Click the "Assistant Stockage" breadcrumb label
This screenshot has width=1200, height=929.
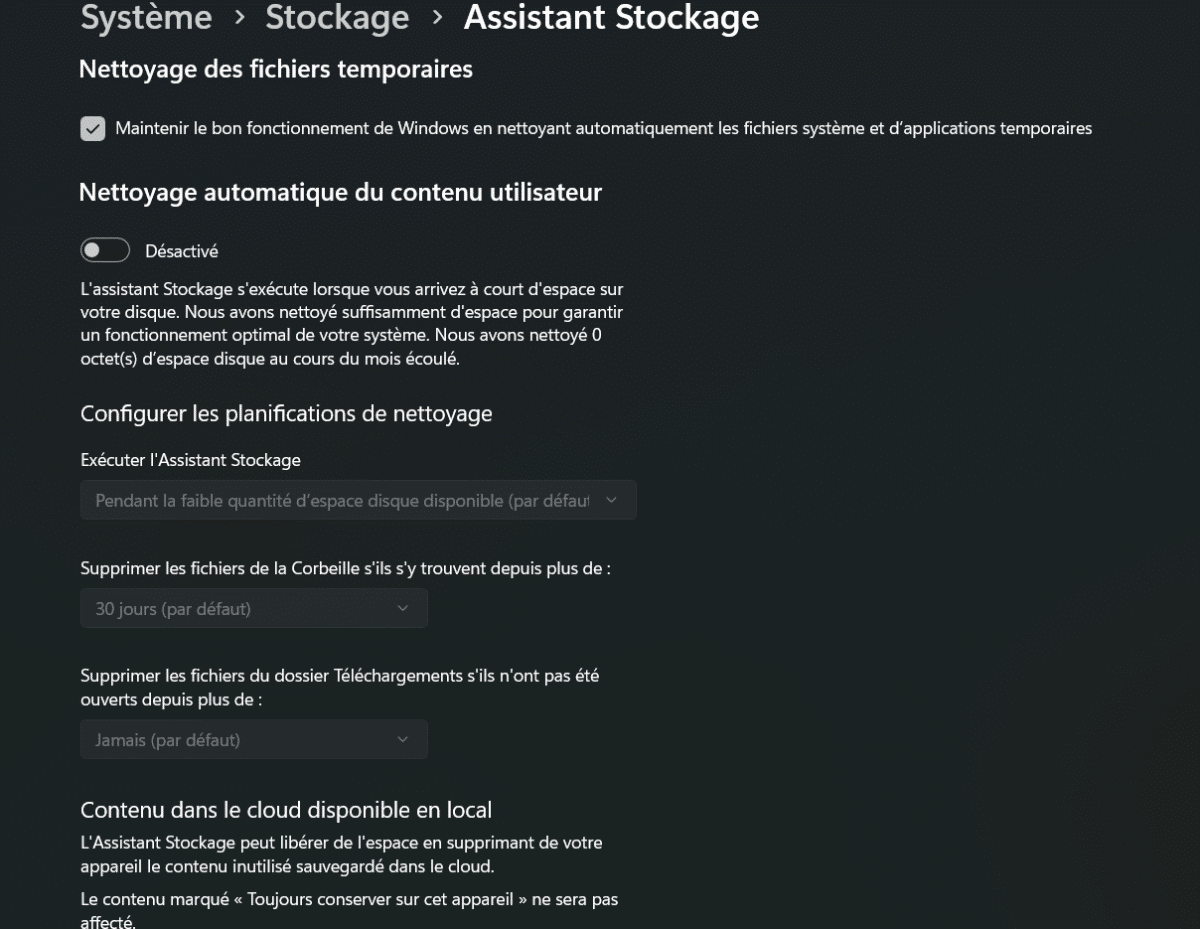610,18
